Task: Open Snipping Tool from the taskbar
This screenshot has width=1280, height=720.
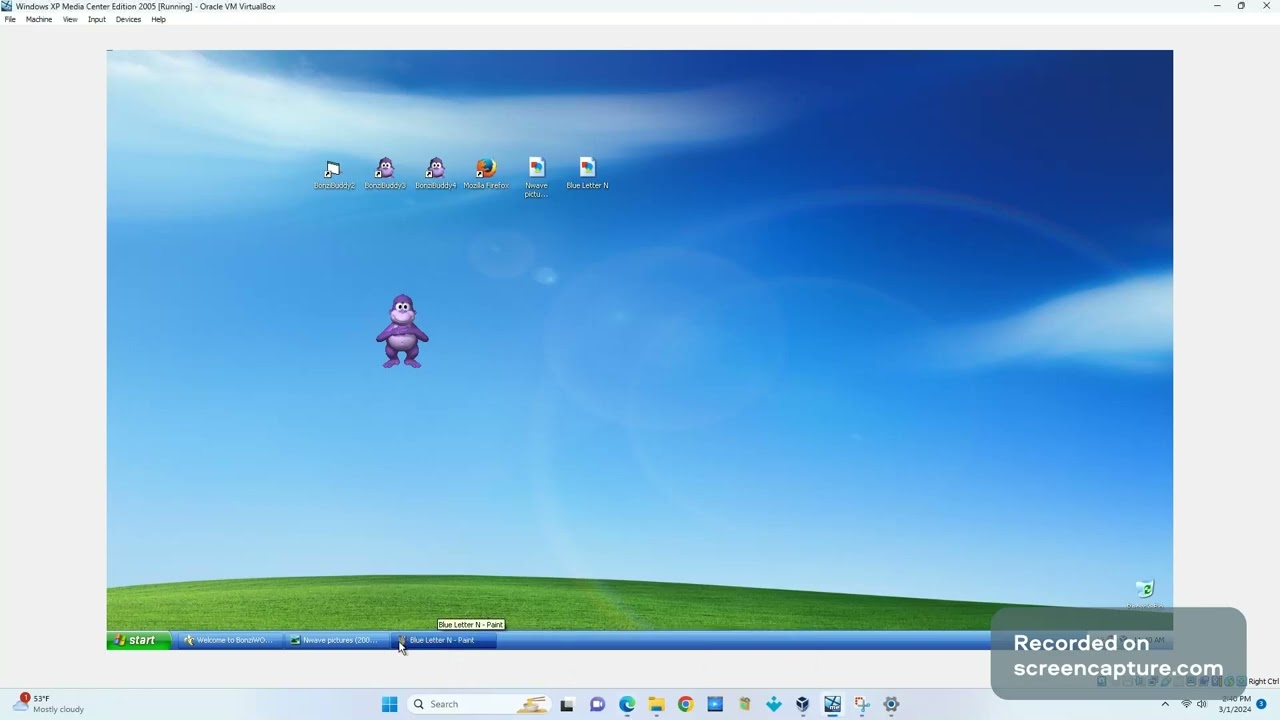Action: tap(862, 704)
